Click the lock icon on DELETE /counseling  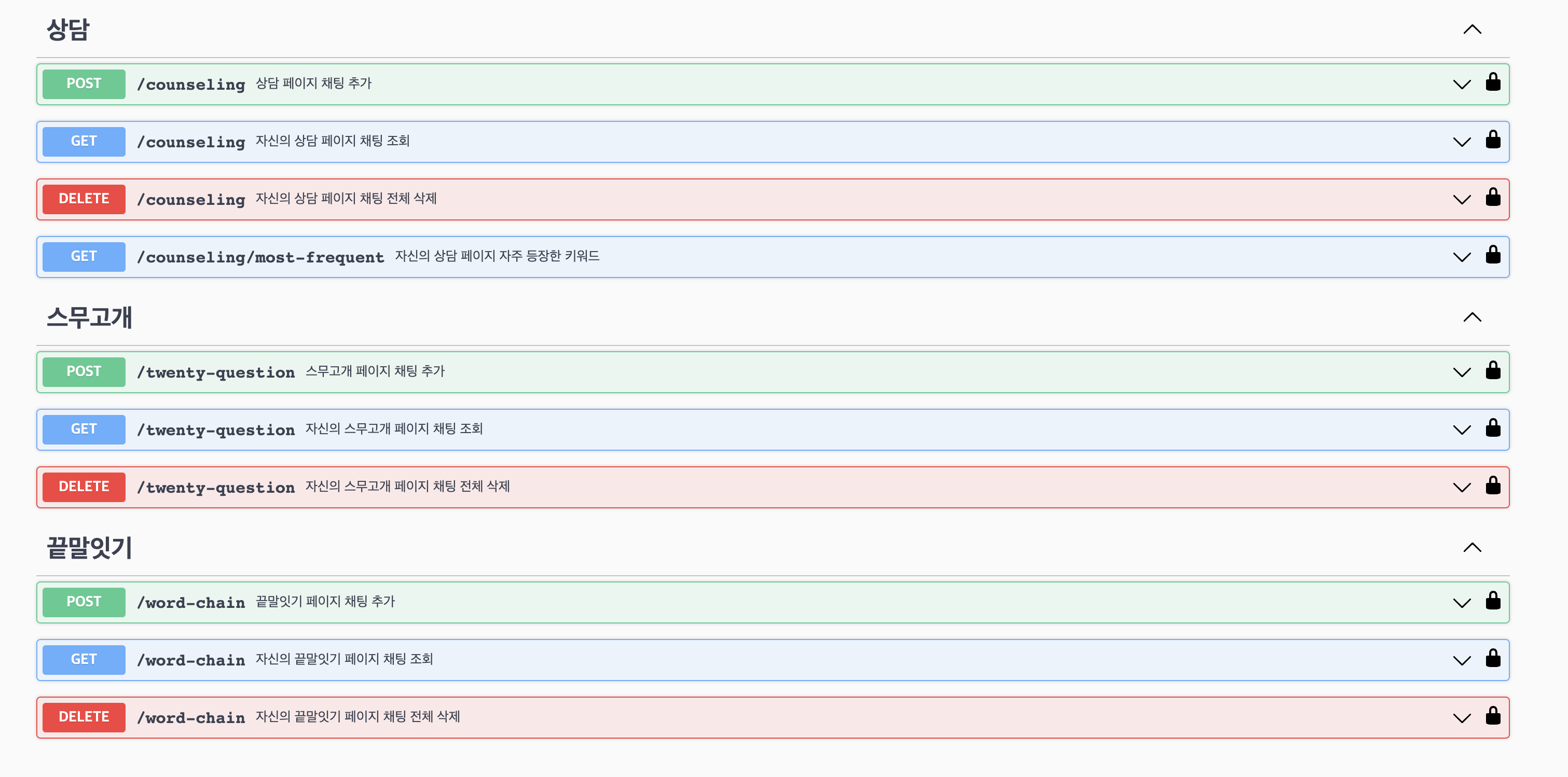1493,197
